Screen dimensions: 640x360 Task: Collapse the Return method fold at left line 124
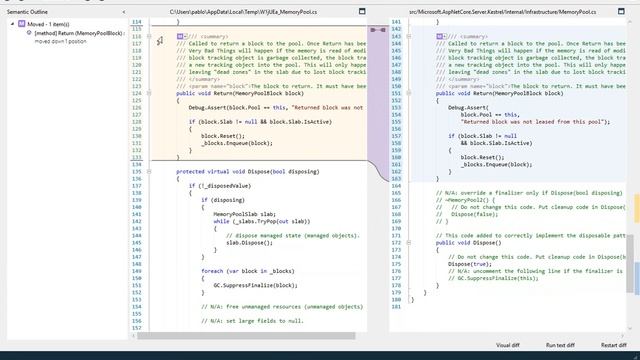pos(149,93)
